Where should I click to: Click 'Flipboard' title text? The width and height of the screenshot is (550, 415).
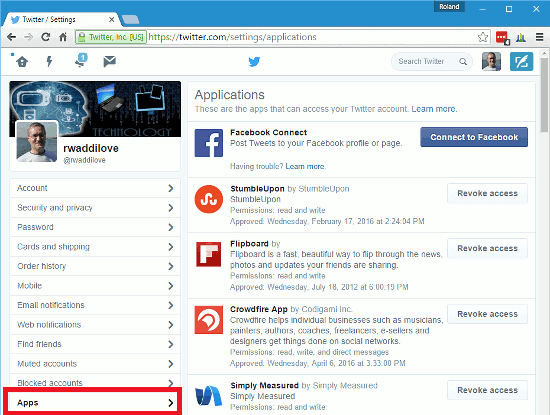pos(249,244)
